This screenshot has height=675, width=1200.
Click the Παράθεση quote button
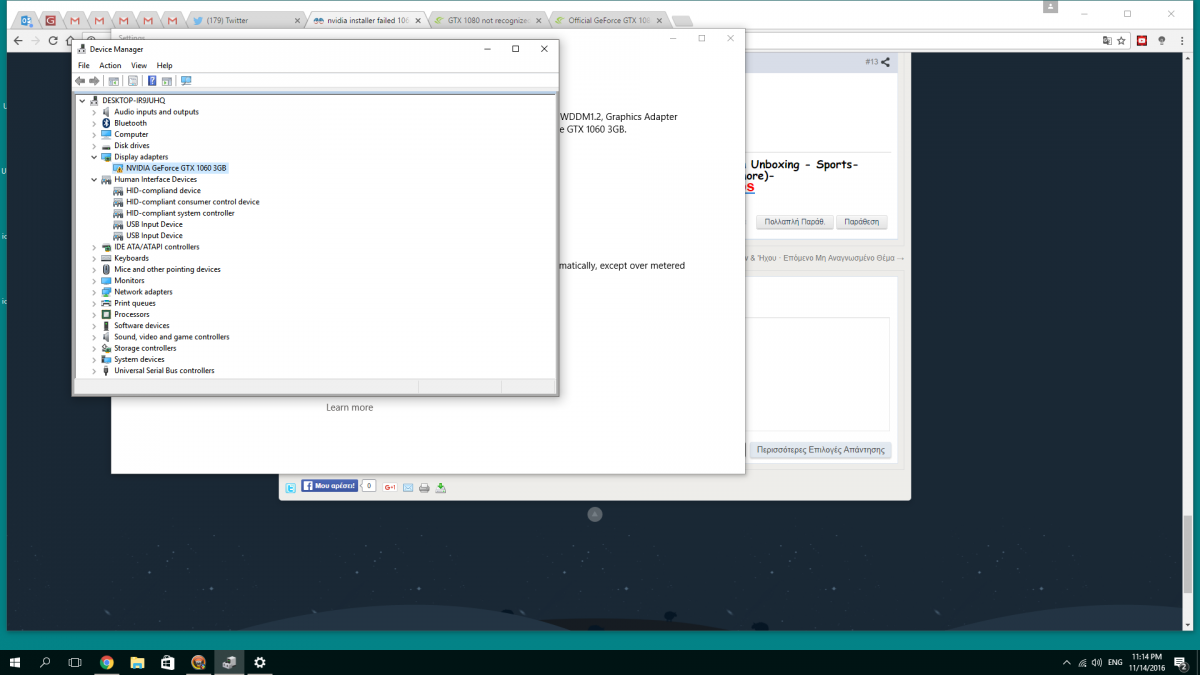(862, 222)
